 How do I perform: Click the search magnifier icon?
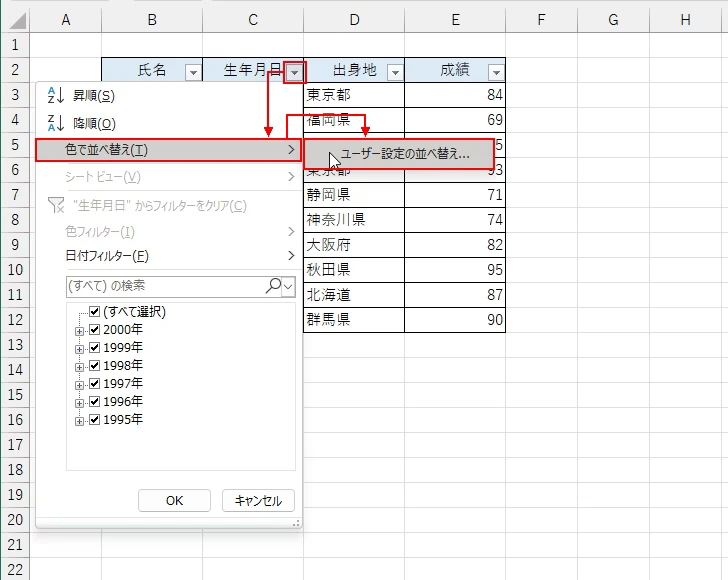(x=273, y=285)
